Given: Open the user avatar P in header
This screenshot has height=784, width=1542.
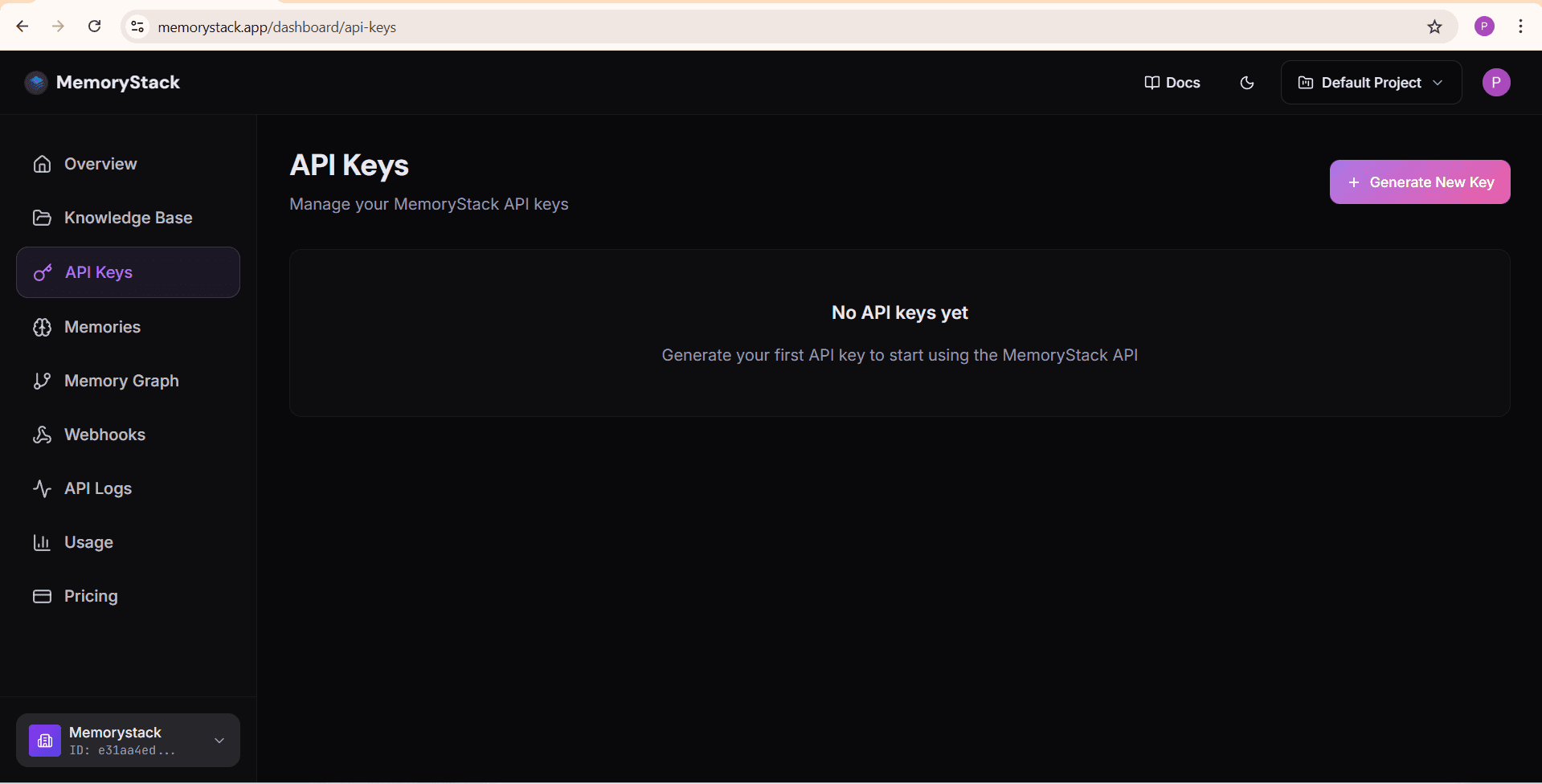Looking at the screenshot, I should click(x=1496, y=83).
